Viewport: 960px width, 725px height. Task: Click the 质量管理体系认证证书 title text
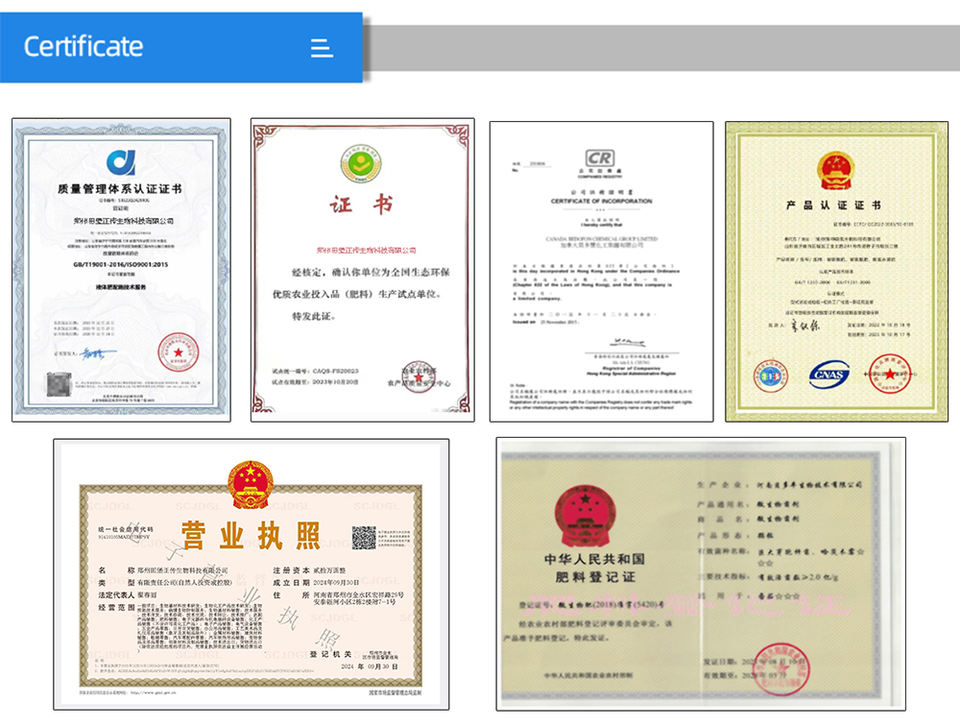point(120,189)
